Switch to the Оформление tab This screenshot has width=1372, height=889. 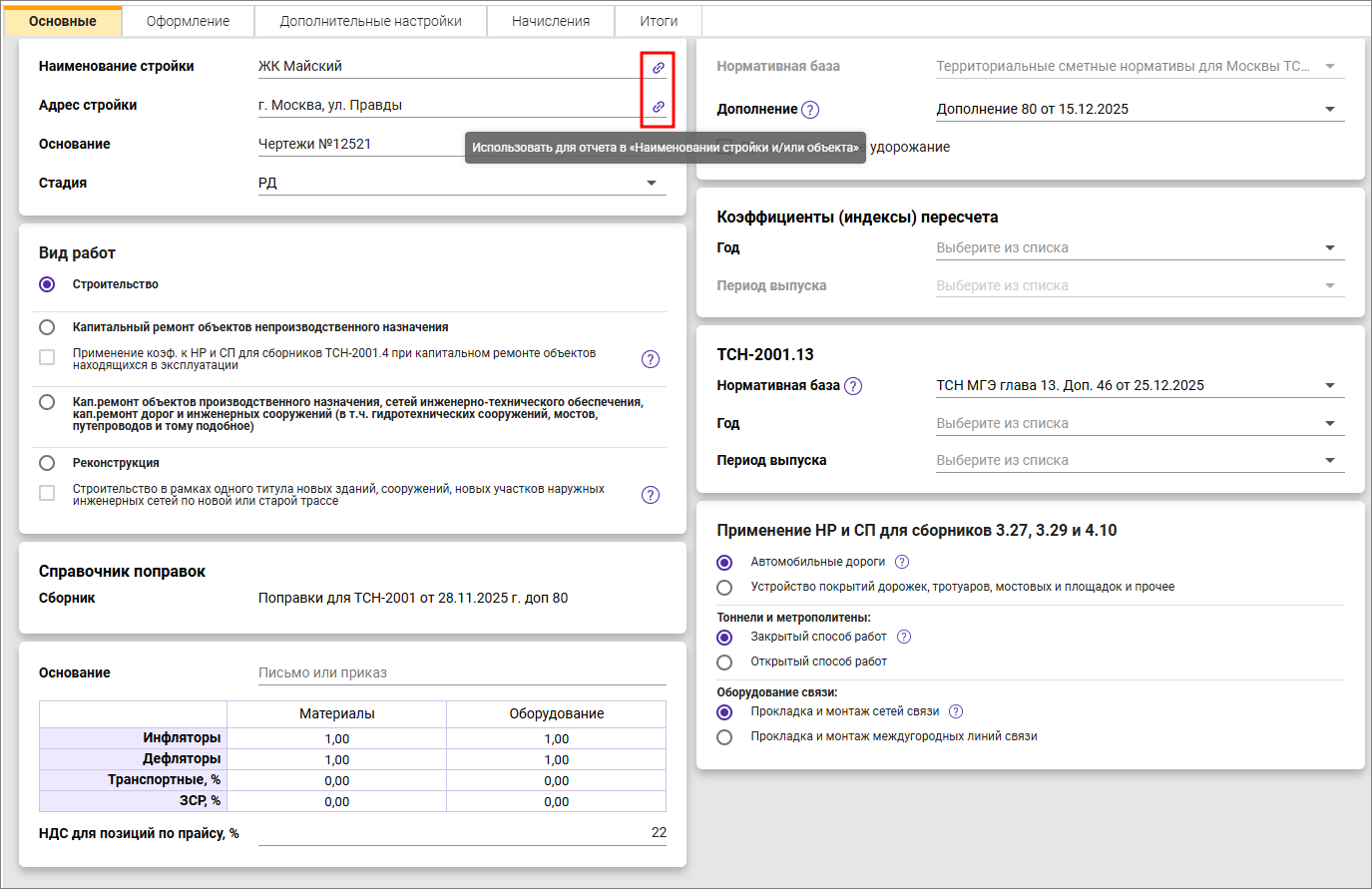(188, 21)
